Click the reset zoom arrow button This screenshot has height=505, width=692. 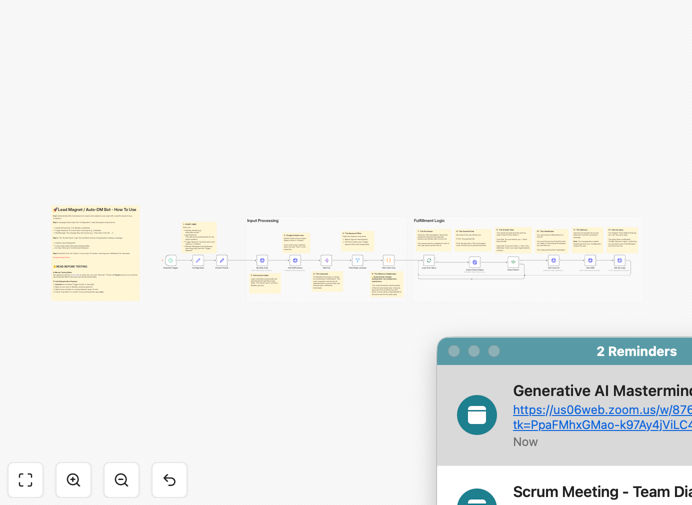click(169, 480)
